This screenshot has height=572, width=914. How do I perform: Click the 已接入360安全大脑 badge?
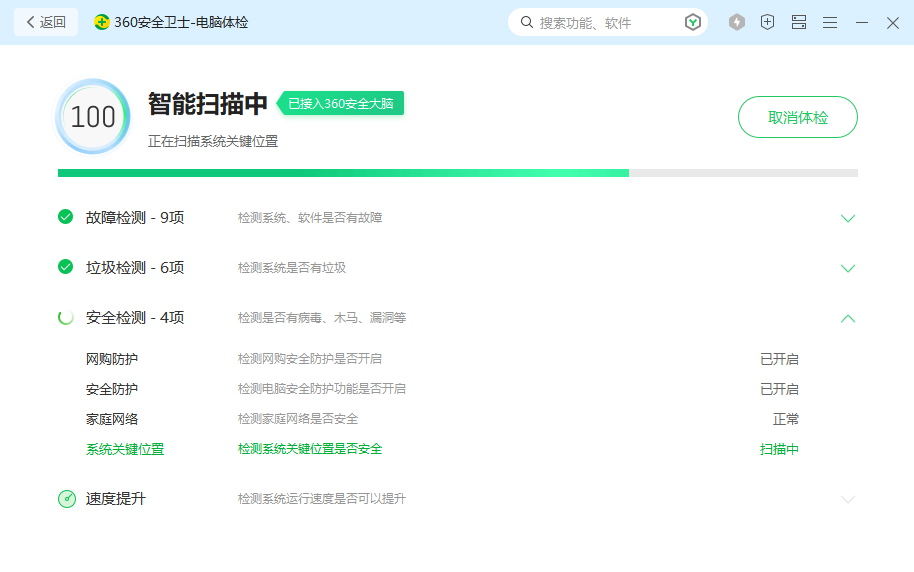pos(340,103)
